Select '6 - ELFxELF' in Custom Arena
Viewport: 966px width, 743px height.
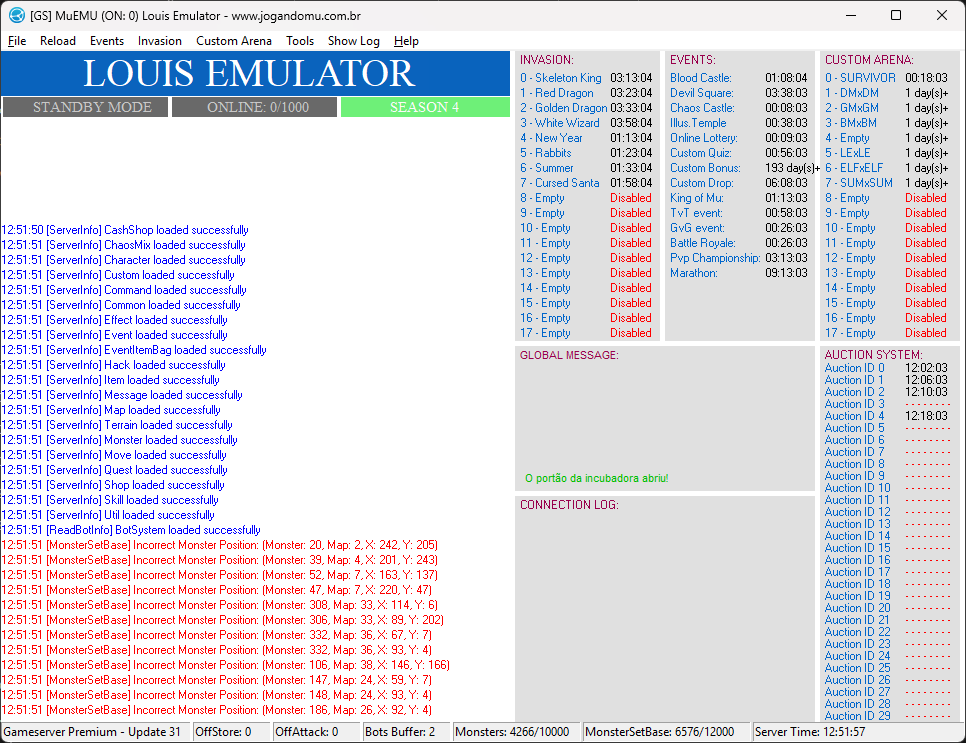coord(854,168)
